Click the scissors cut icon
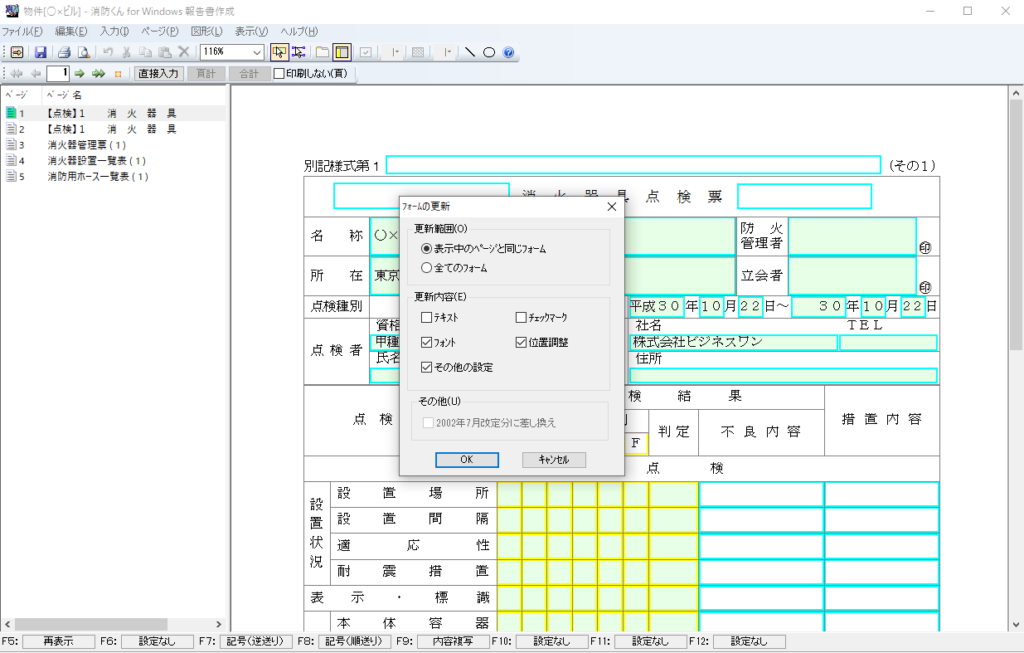This screenshot has width=1024, height=653. tap(127, 52)
